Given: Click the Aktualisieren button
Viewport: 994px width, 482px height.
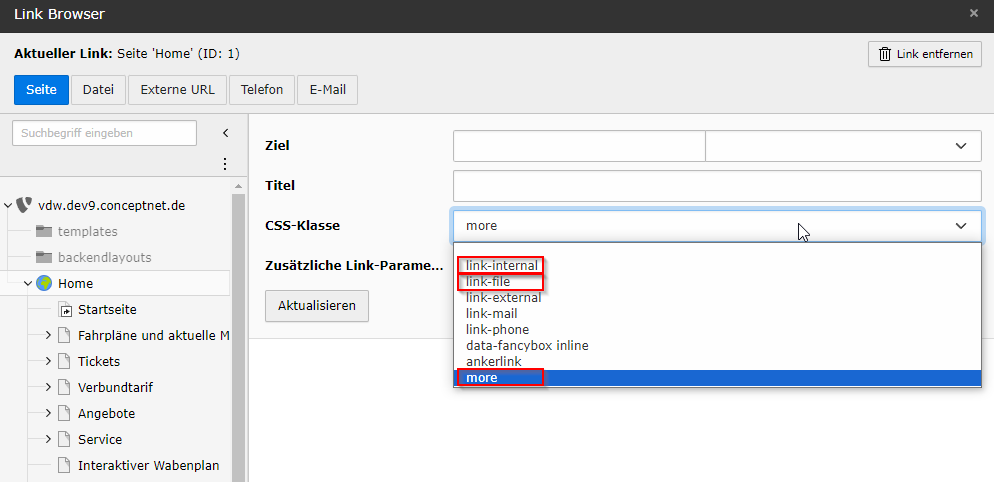Looking at the screenshot, I should pos(317,306).
